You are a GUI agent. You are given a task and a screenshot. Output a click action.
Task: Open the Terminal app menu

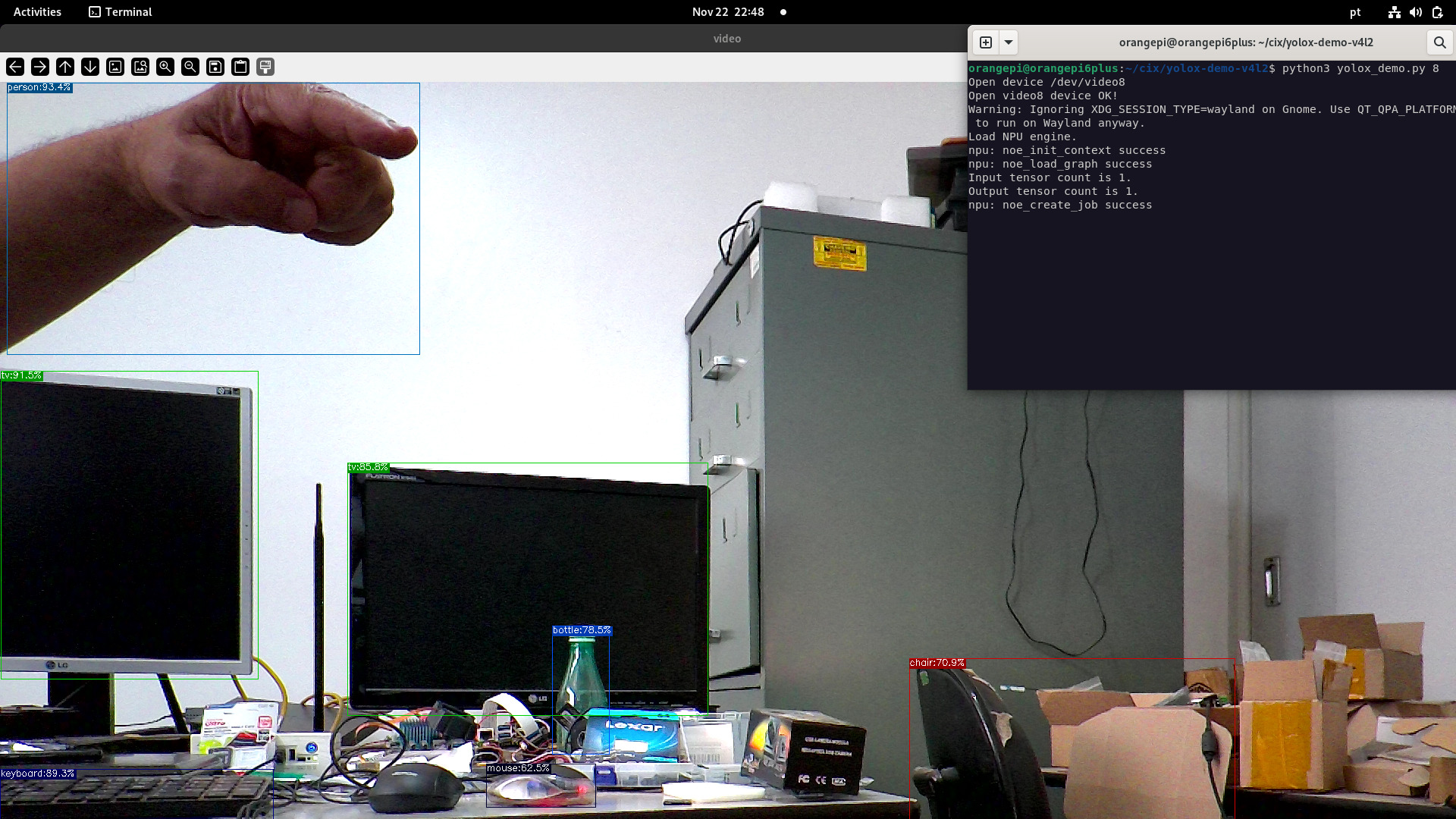coord(121,12)
